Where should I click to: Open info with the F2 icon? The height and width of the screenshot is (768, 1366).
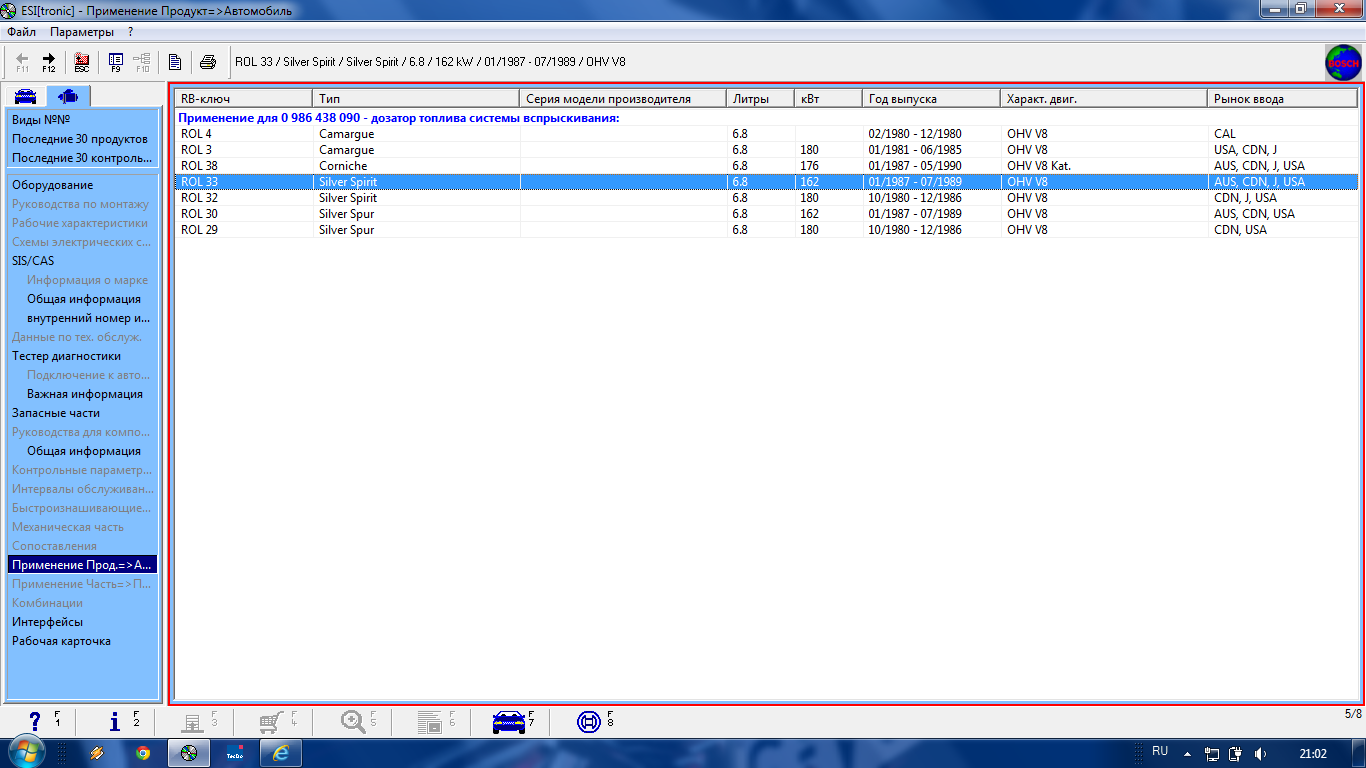coord(123,721)
